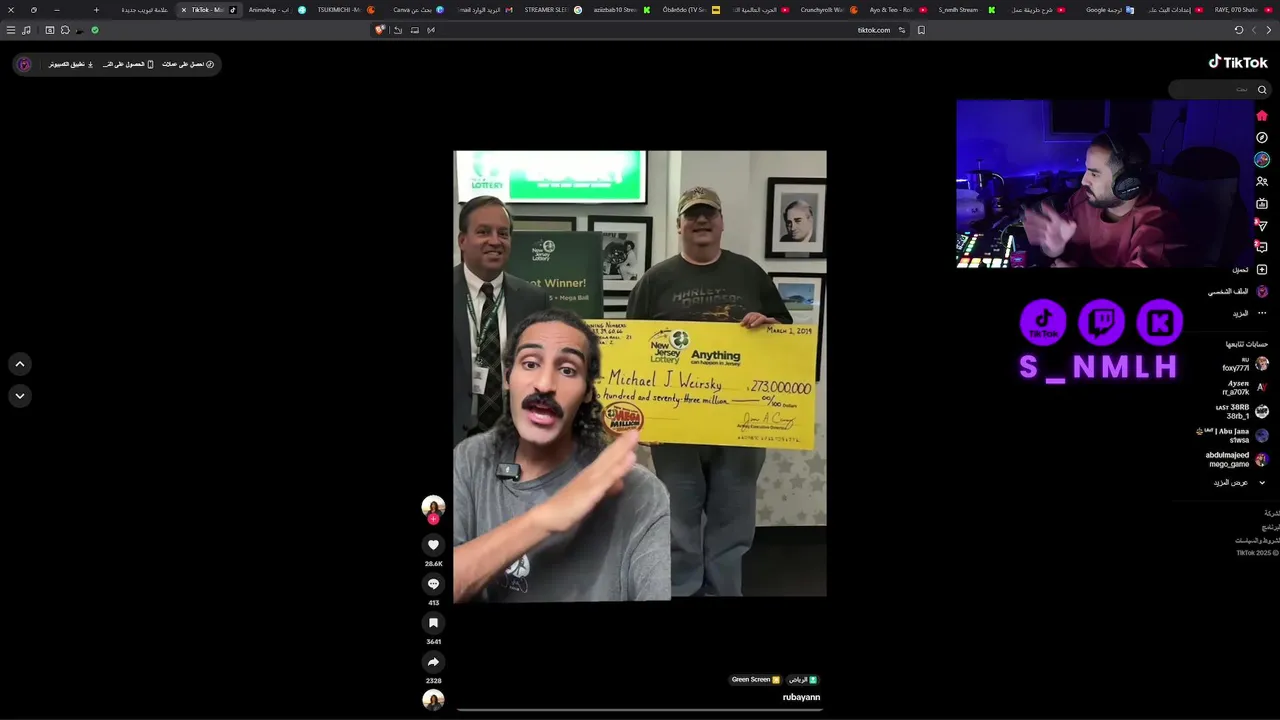
Task: Click the music note toolbar icon
Action: pyautogui.click(x=26, y=30)
